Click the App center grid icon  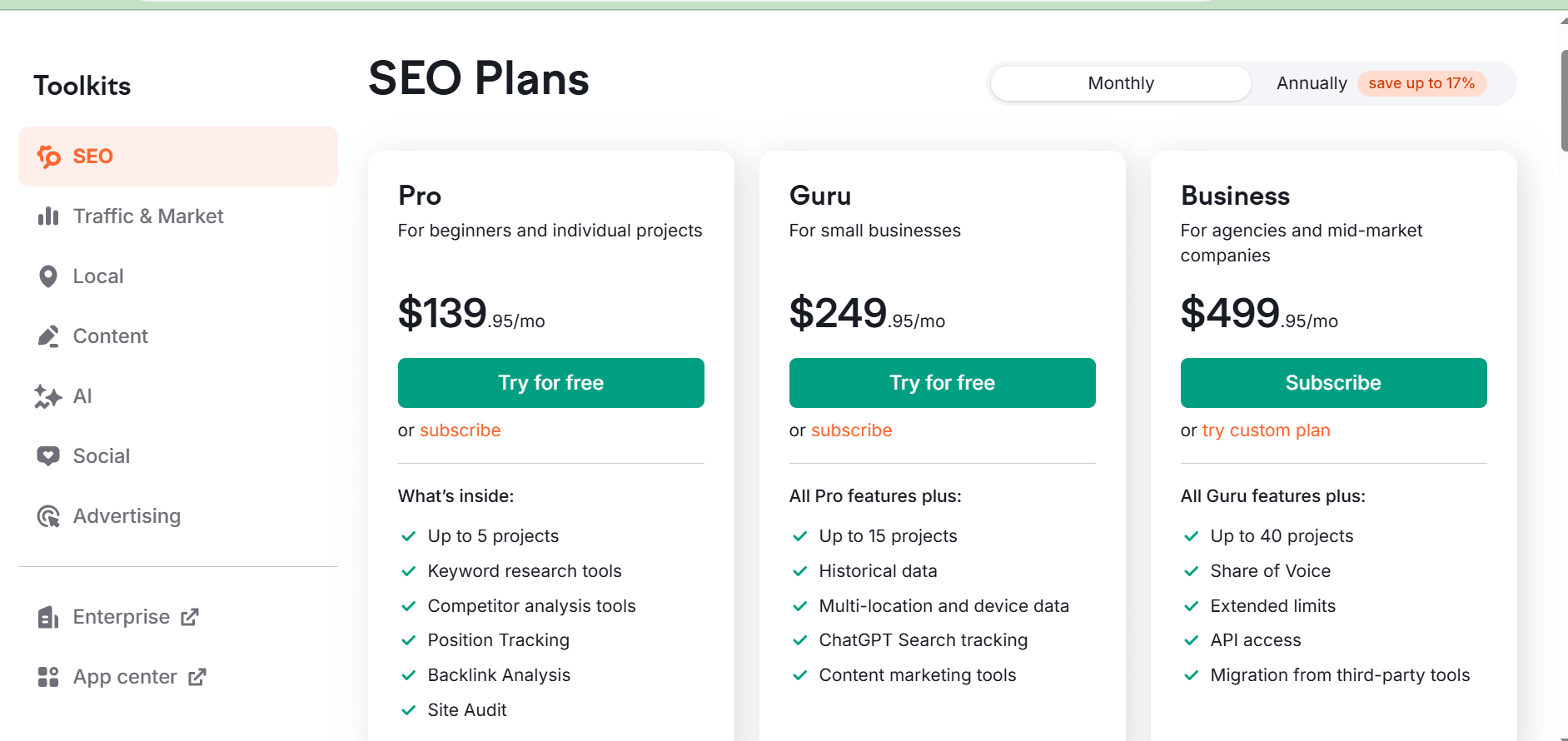(x=48, y=677)
